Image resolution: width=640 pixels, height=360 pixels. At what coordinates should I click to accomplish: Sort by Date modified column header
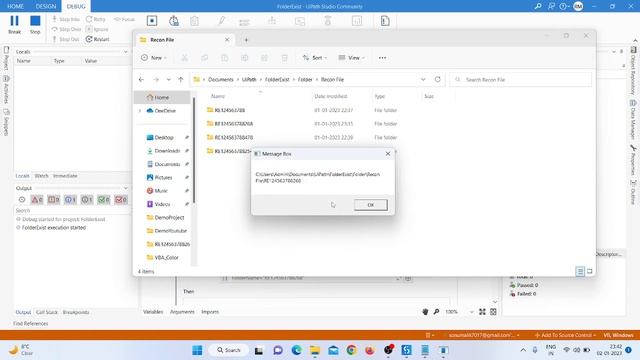click(x=331, y=96)
